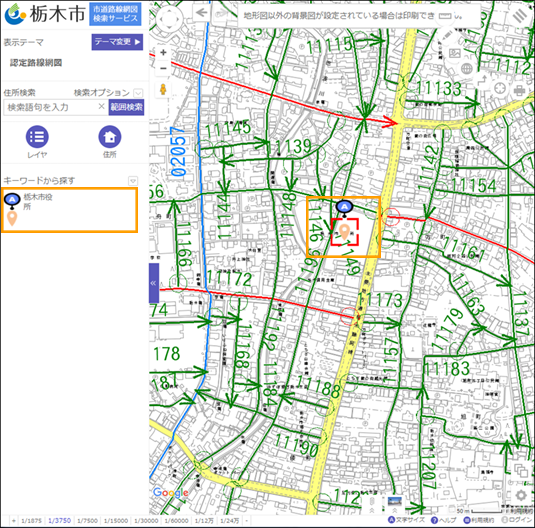Go back with the left arrow button
Viewport: 535px width, 528px height.
tap(202, 13)
